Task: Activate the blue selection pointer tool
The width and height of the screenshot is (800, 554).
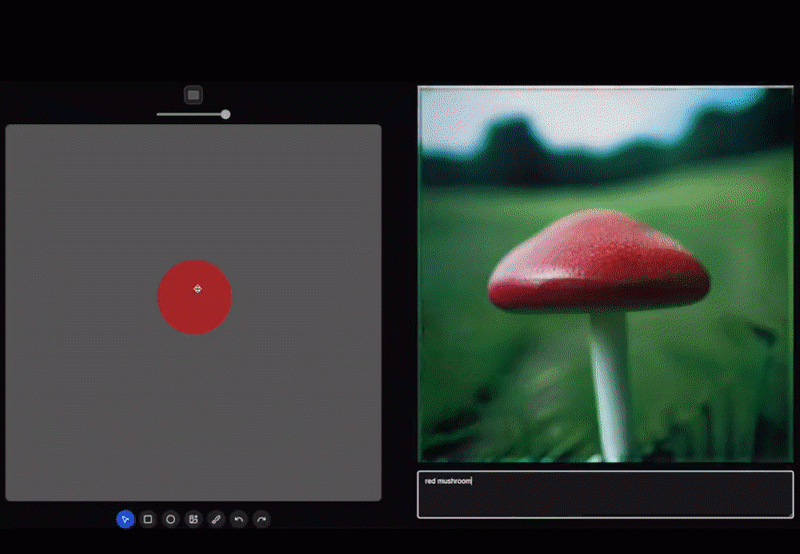Action: (125, 519)
